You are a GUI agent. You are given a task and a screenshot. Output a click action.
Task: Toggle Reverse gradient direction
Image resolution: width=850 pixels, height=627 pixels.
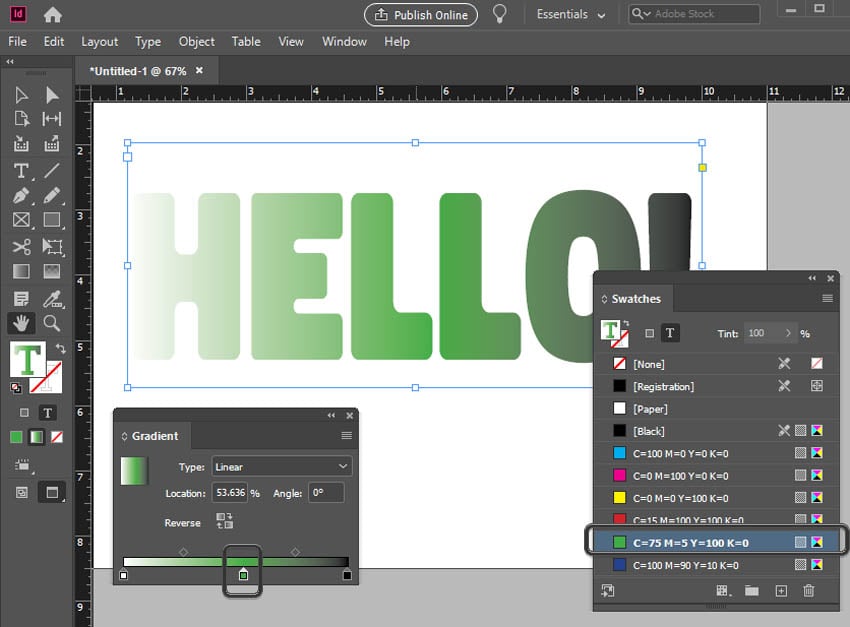coord(224,521)
